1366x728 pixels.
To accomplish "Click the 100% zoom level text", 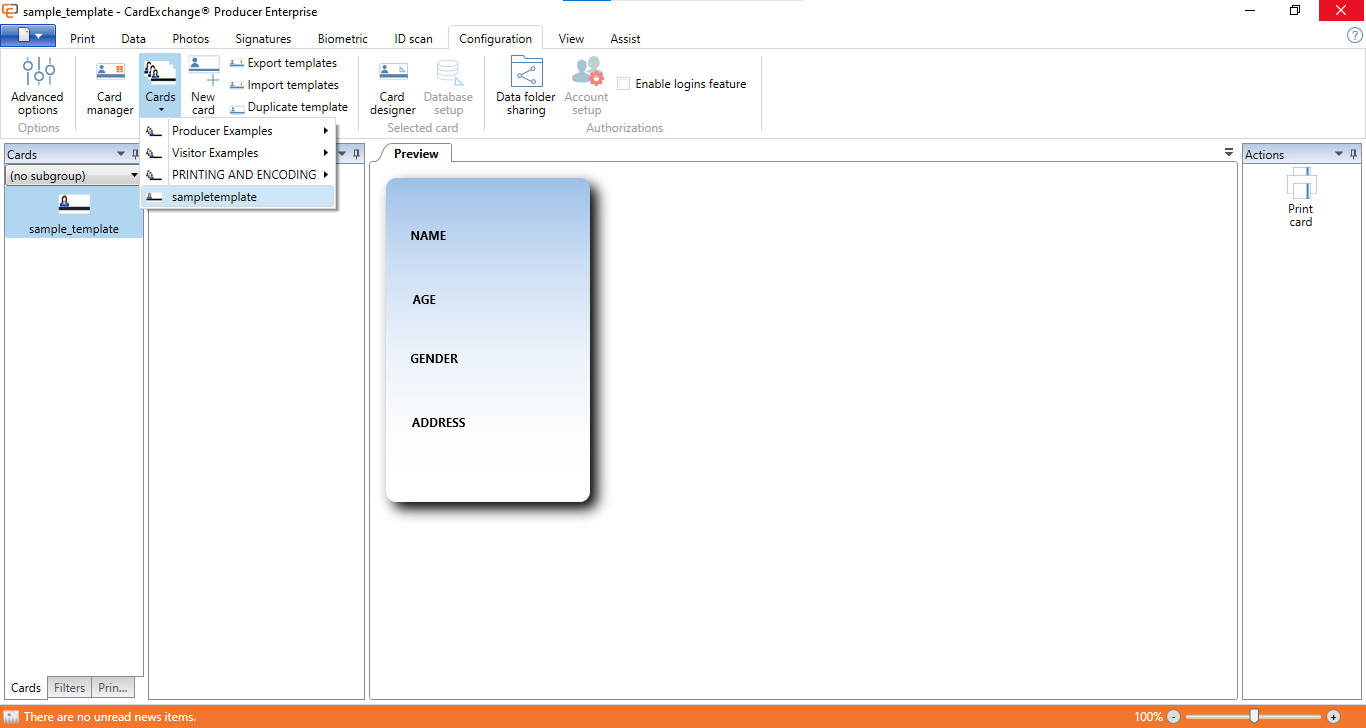I will (1148, 717).
